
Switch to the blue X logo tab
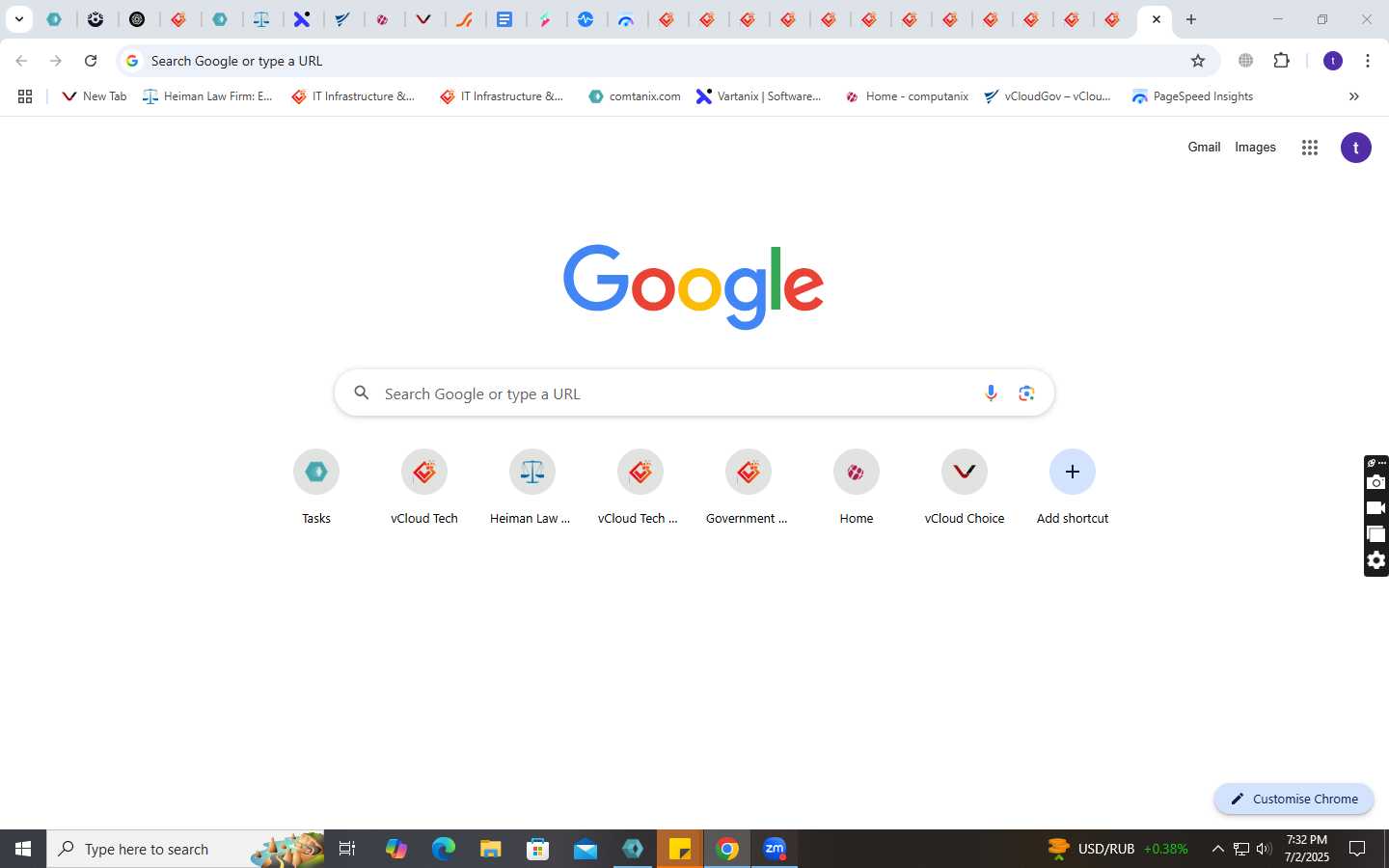[x=302, y=19]
